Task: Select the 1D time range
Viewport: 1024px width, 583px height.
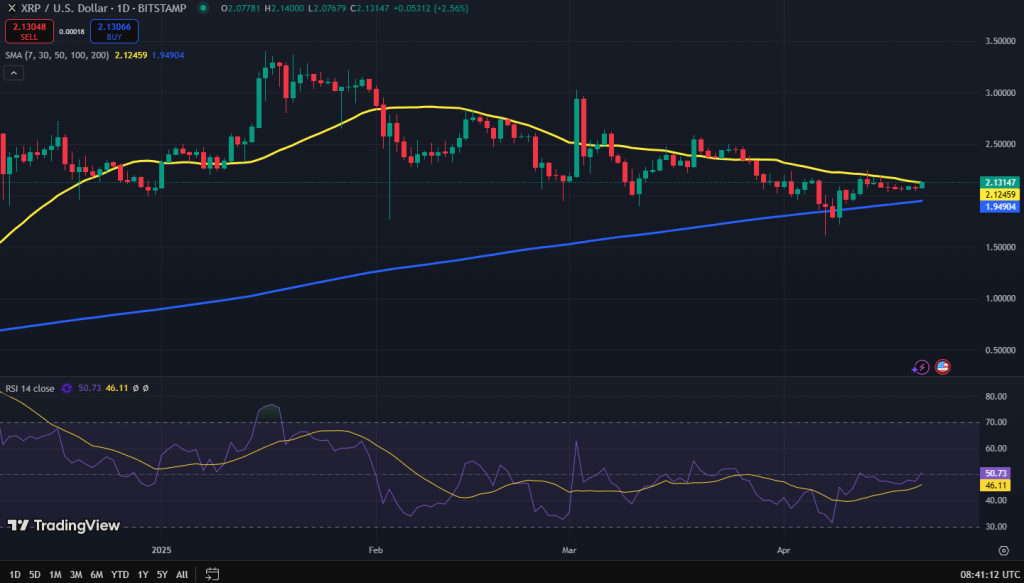Action: pos(15,575)
